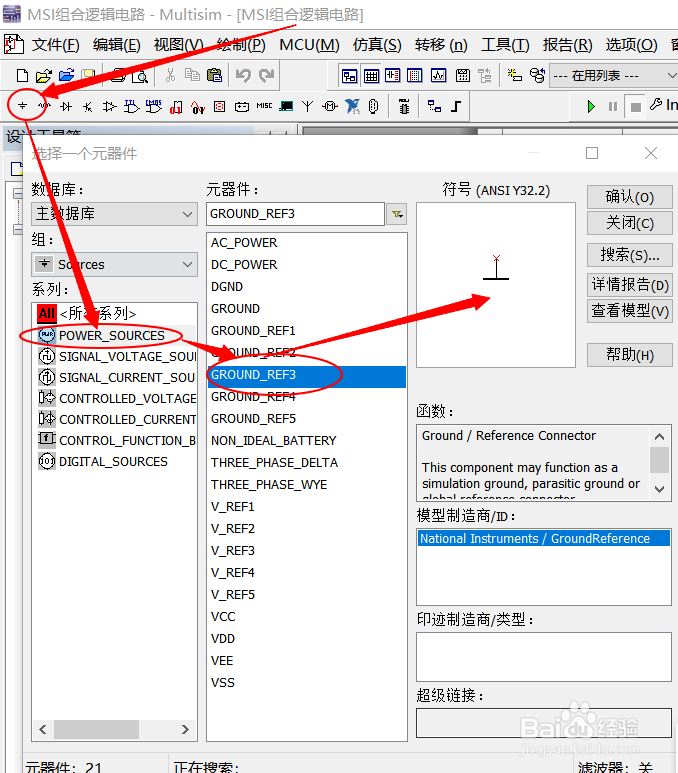
Task: Click the Place MISC components icon
Action: [264, 106]
